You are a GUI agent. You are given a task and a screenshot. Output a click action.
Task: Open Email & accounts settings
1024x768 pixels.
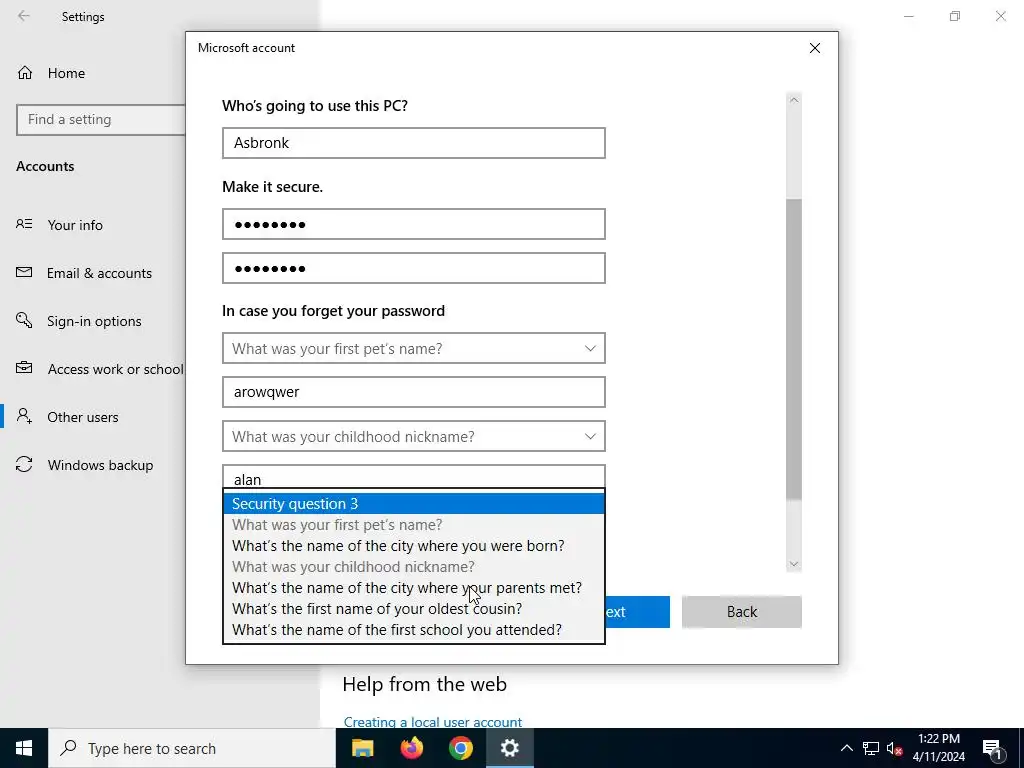[99, 273]
